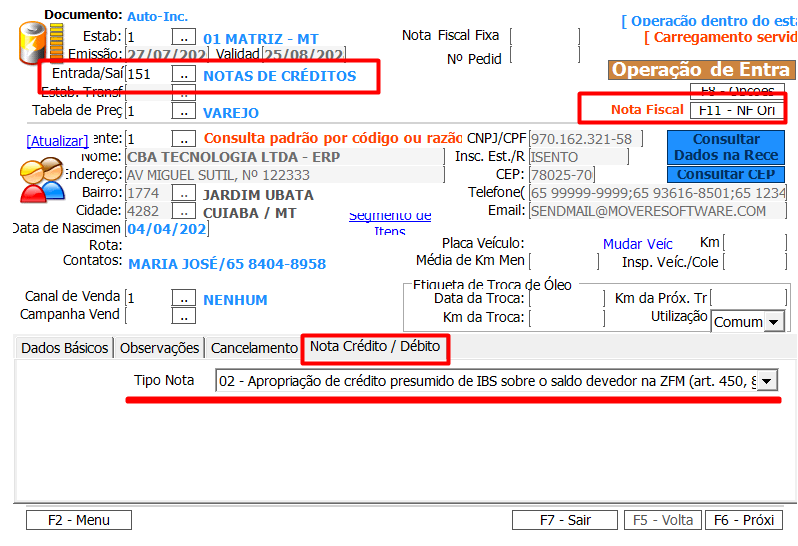
Task: Click the F2 - Menu button
Action: [x=79, y=520]
